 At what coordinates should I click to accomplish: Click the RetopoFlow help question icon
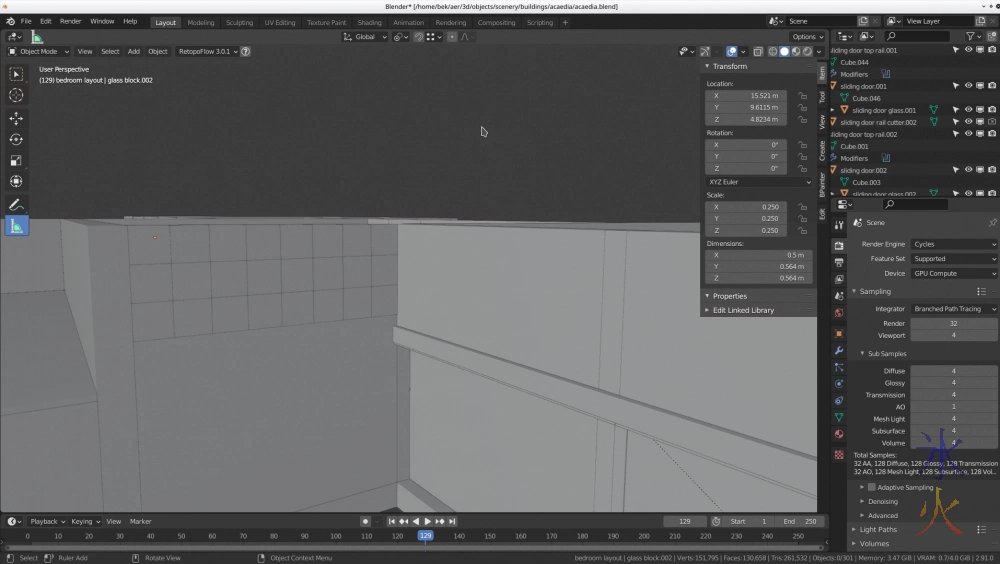pyautogui.click(x=245, y=51)
